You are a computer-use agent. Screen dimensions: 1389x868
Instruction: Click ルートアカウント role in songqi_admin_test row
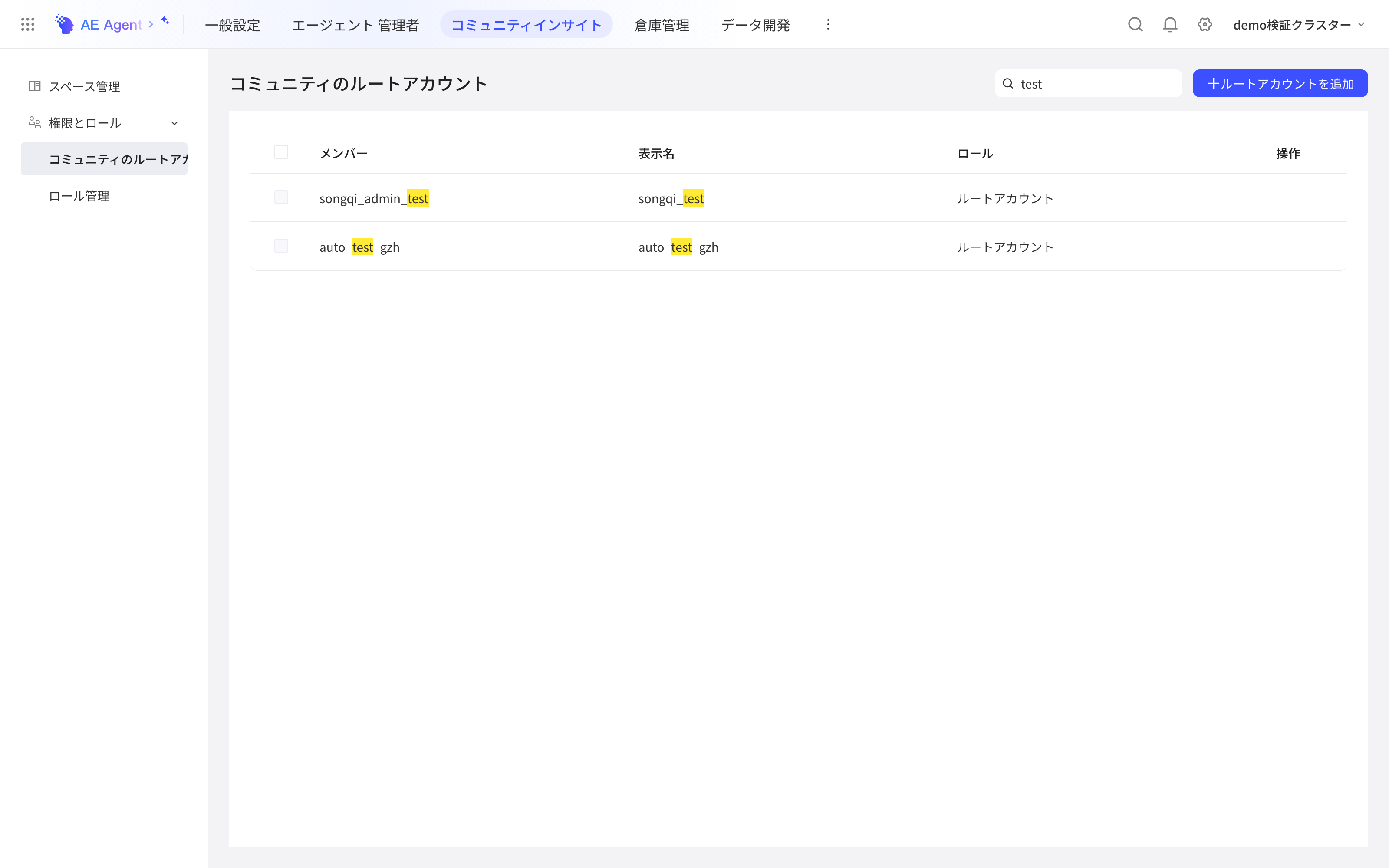pyautogui.click(x=1005, y=198)
